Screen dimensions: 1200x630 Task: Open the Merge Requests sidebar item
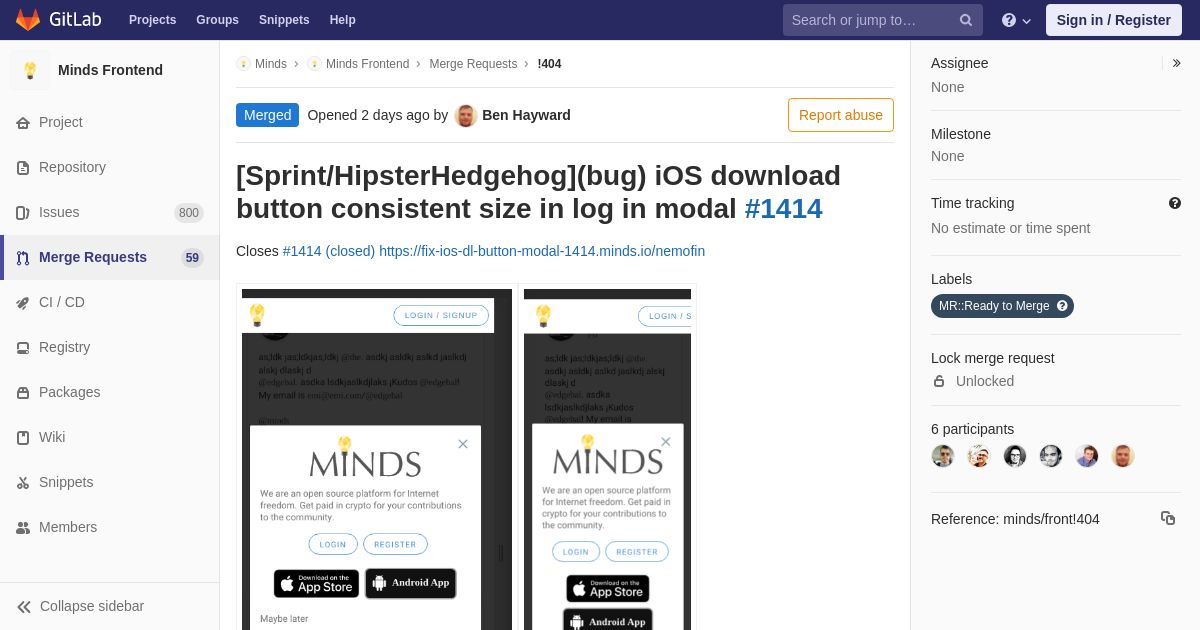pyautogui.click(x=110, y=257)
